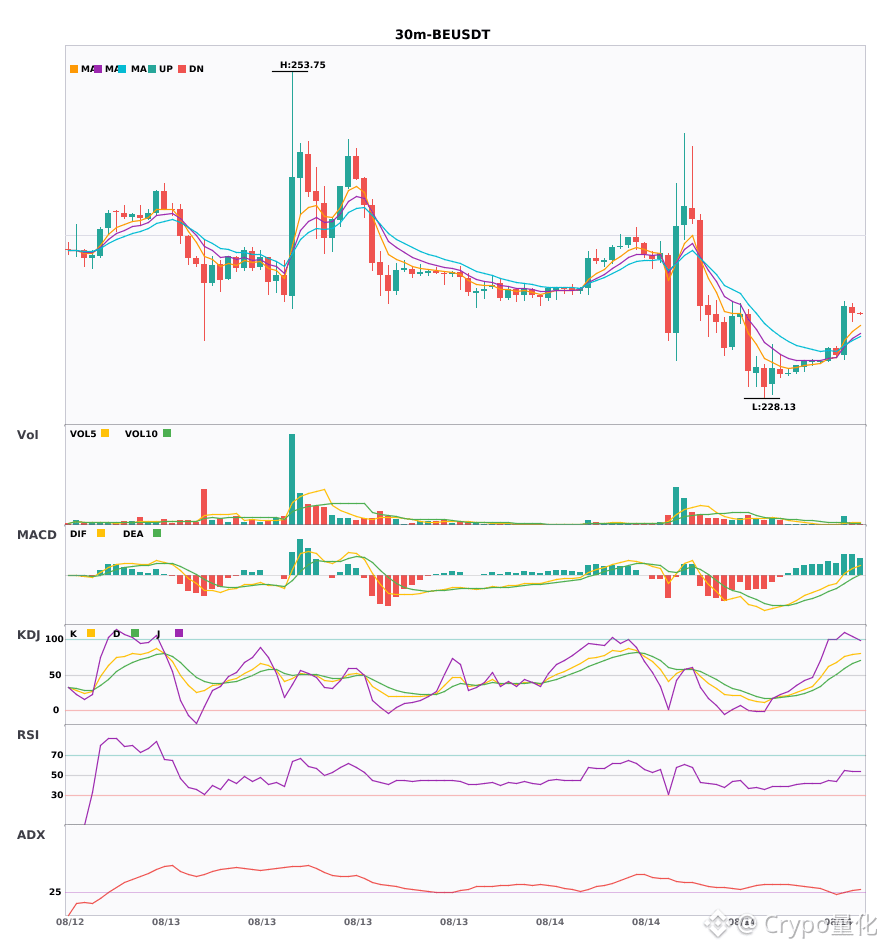The height and width of the screenshot is (950, 885).
Task: Click the KDJ panel label
Action: [x=28, y=635]
